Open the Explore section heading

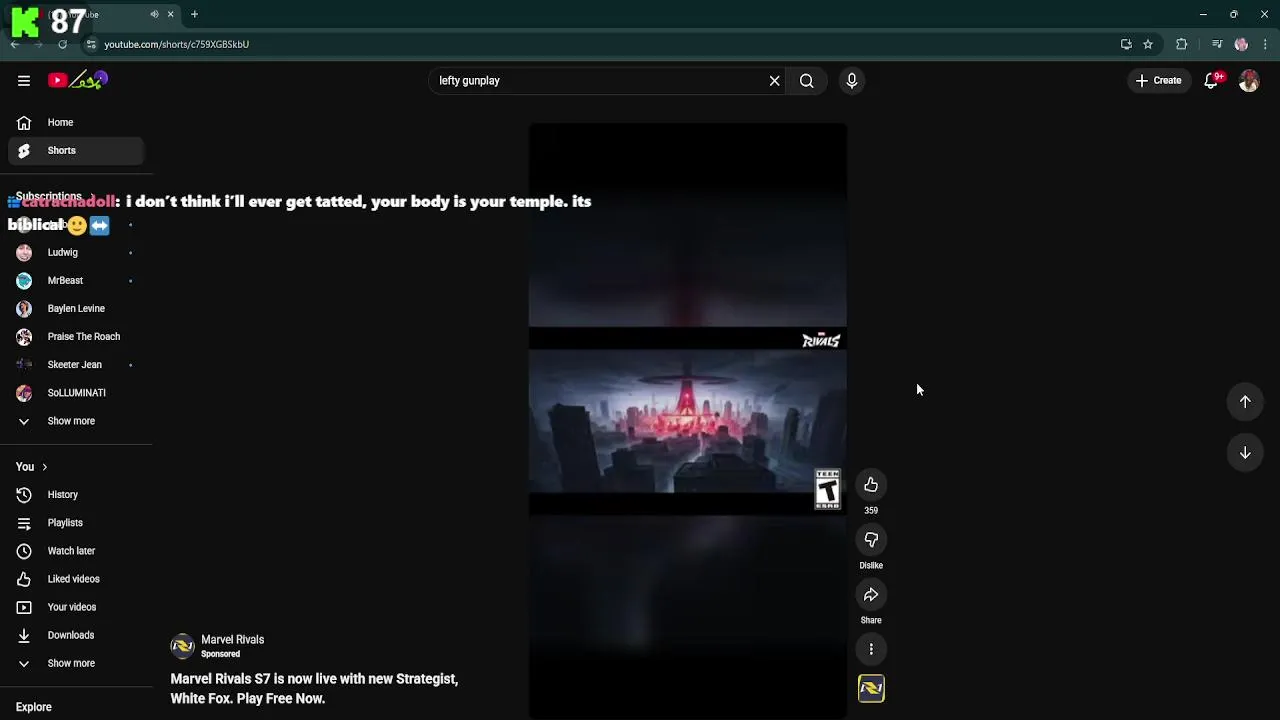point(33,707)
